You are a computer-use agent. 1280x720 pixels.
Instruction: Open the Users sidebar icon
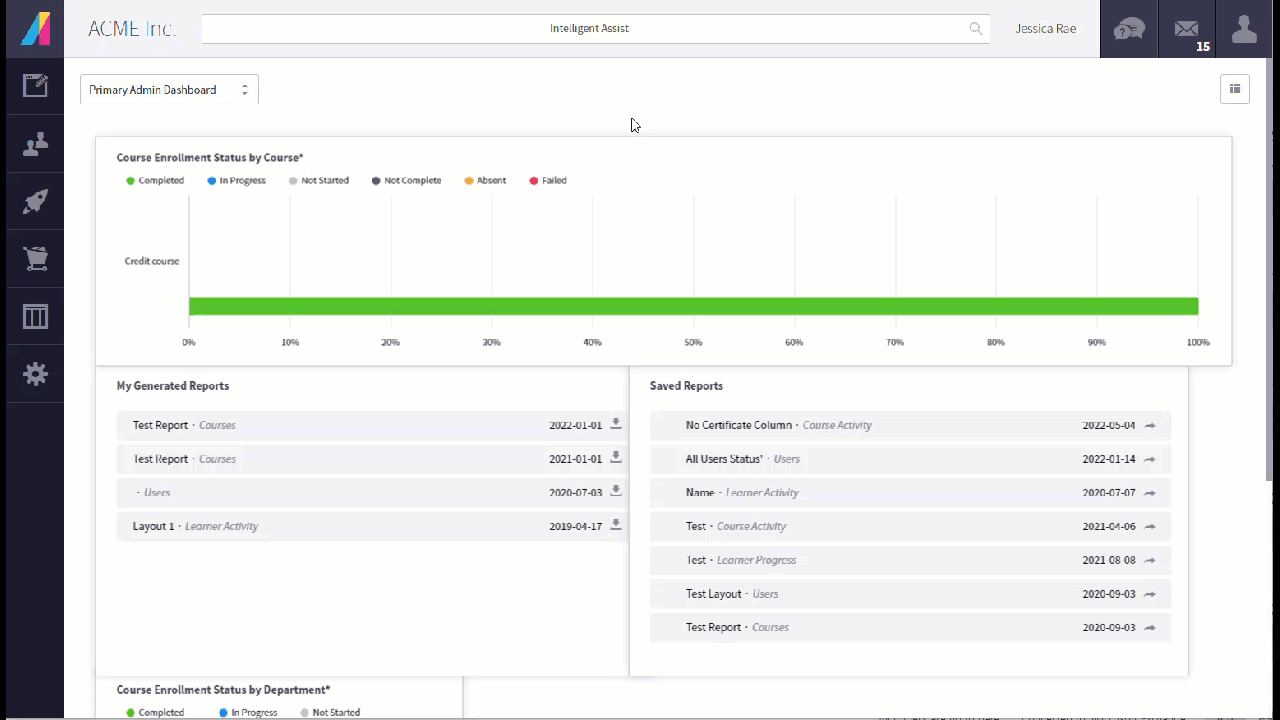(35, 144)
